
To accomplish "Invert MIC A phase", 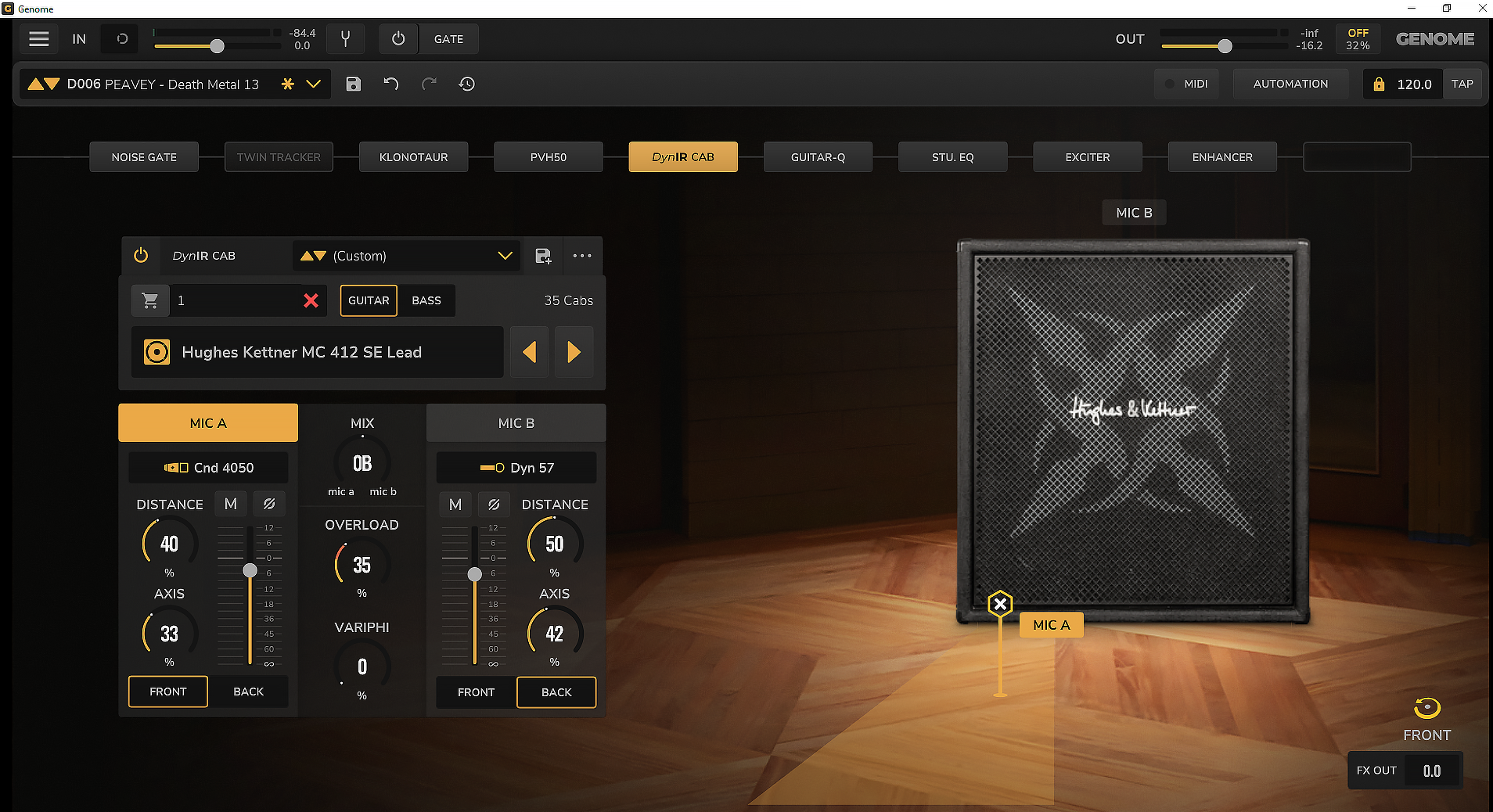I will [x=269, y=504].
